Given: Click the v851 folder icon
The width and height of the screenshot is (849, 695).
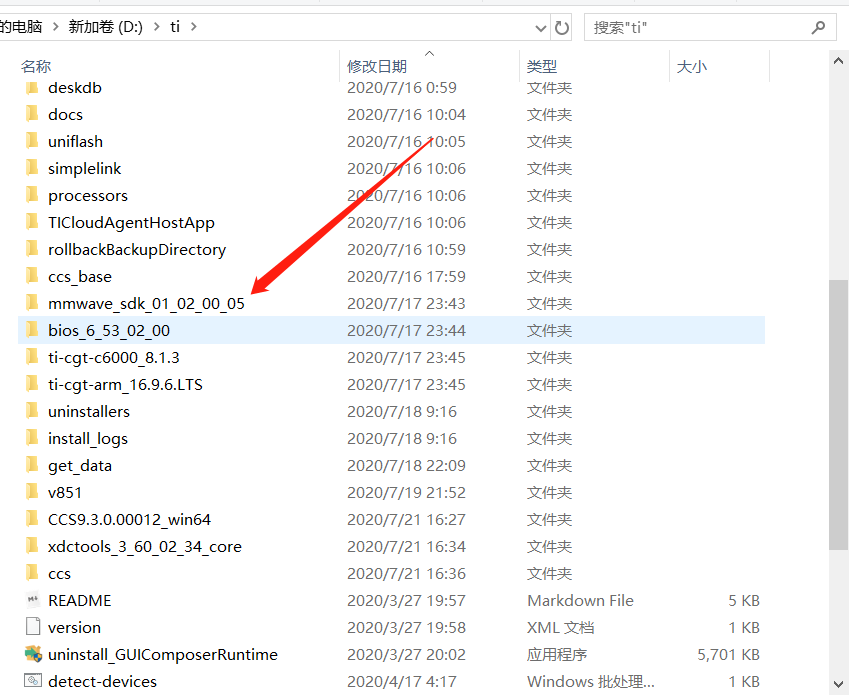Looking at the screenshot, I should click(32, 493).
